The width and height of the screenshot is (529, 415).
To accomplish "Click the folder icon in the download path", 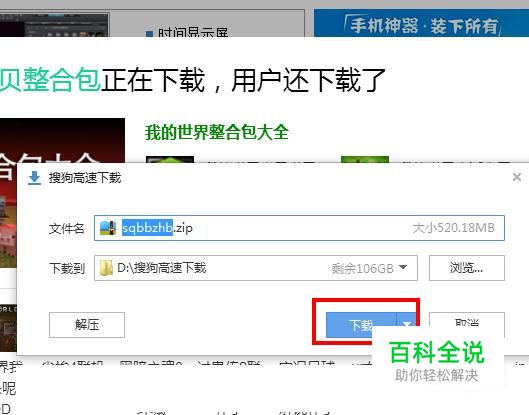I will (x=106, y=268).
